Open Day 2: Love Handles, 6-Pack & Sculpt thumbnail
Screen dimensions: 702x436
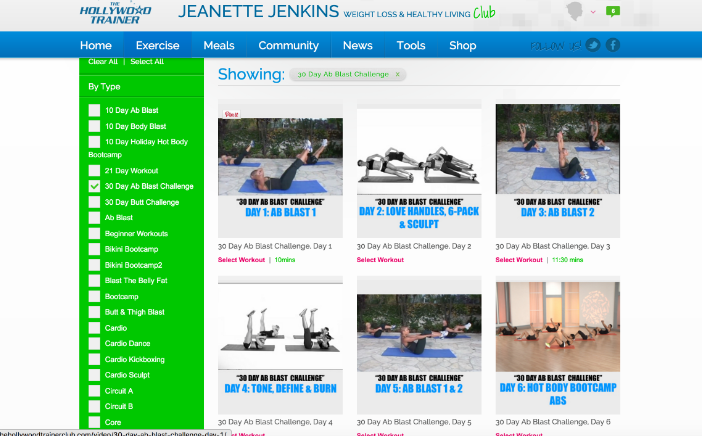coord(419,171)
